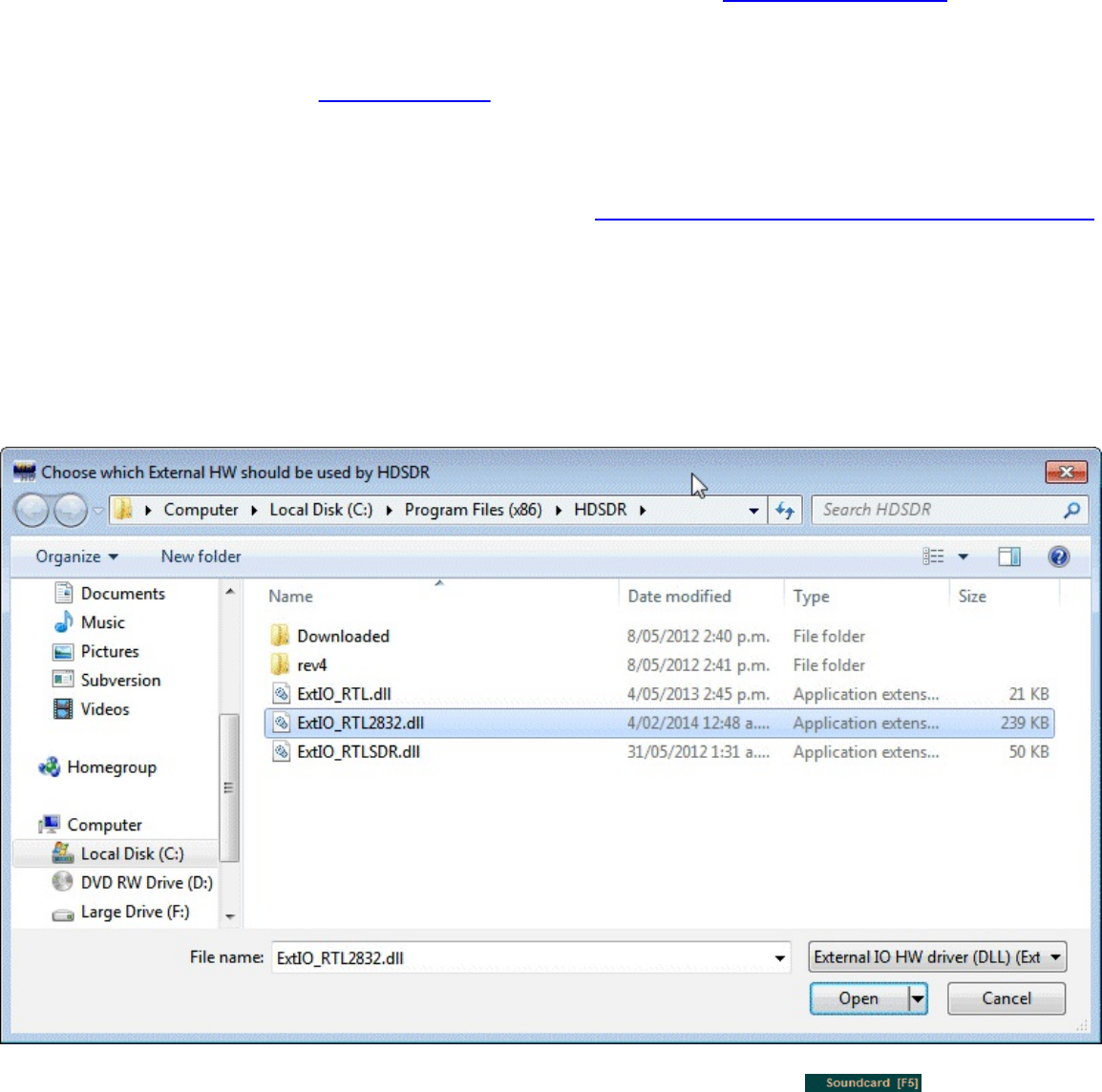1102x1092 pixels.
Task: Sort by the Type column header
Action: (x=811, y=597)
